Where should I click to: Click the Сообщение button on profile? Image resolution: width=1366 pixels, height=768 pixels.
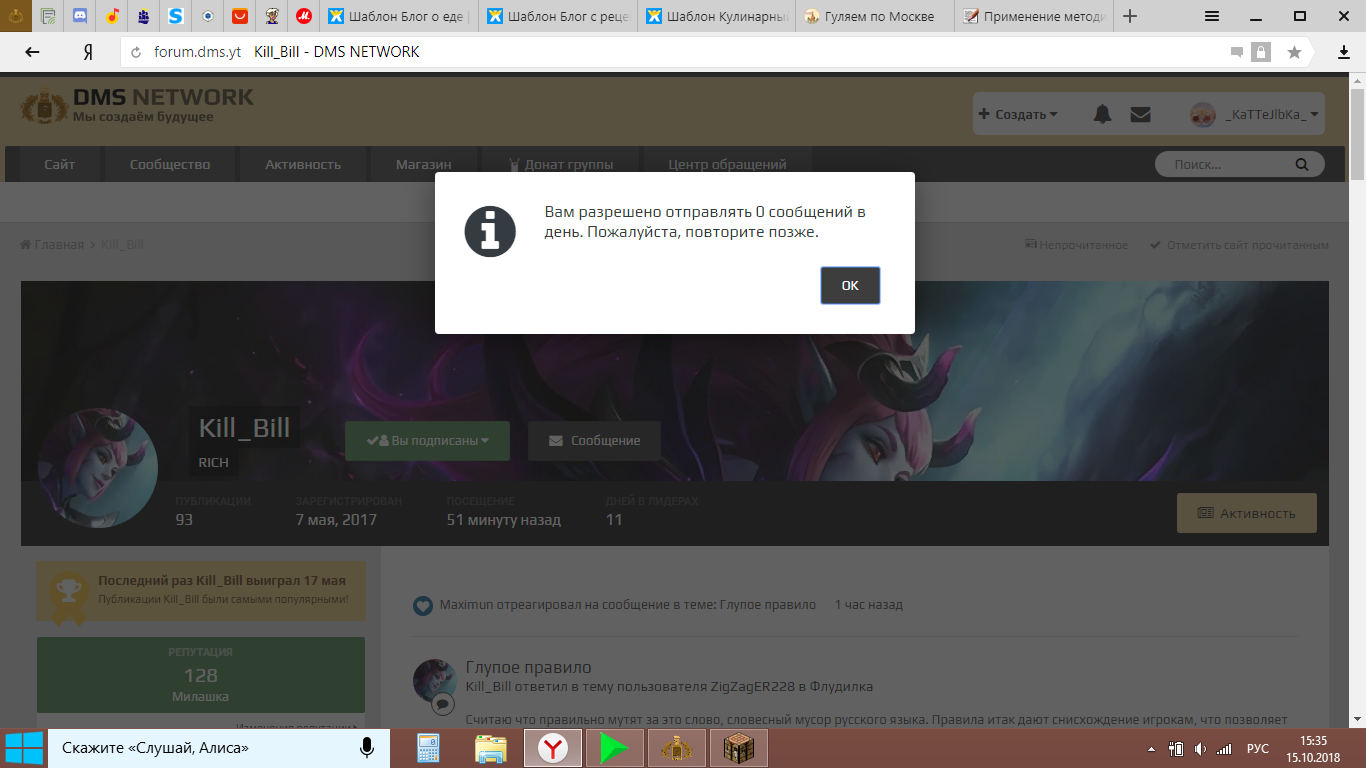(x=594, y=440)
